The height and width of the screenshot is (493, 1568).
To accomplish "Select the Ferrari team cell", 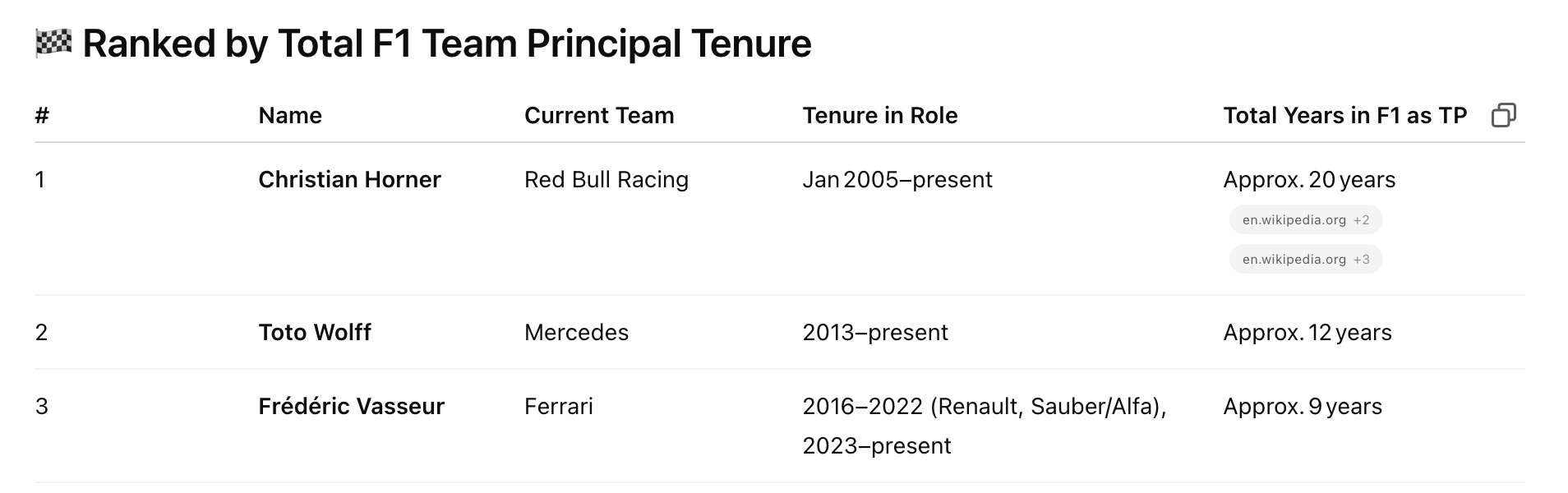I will pyautogui.click(x=559, y=407).
